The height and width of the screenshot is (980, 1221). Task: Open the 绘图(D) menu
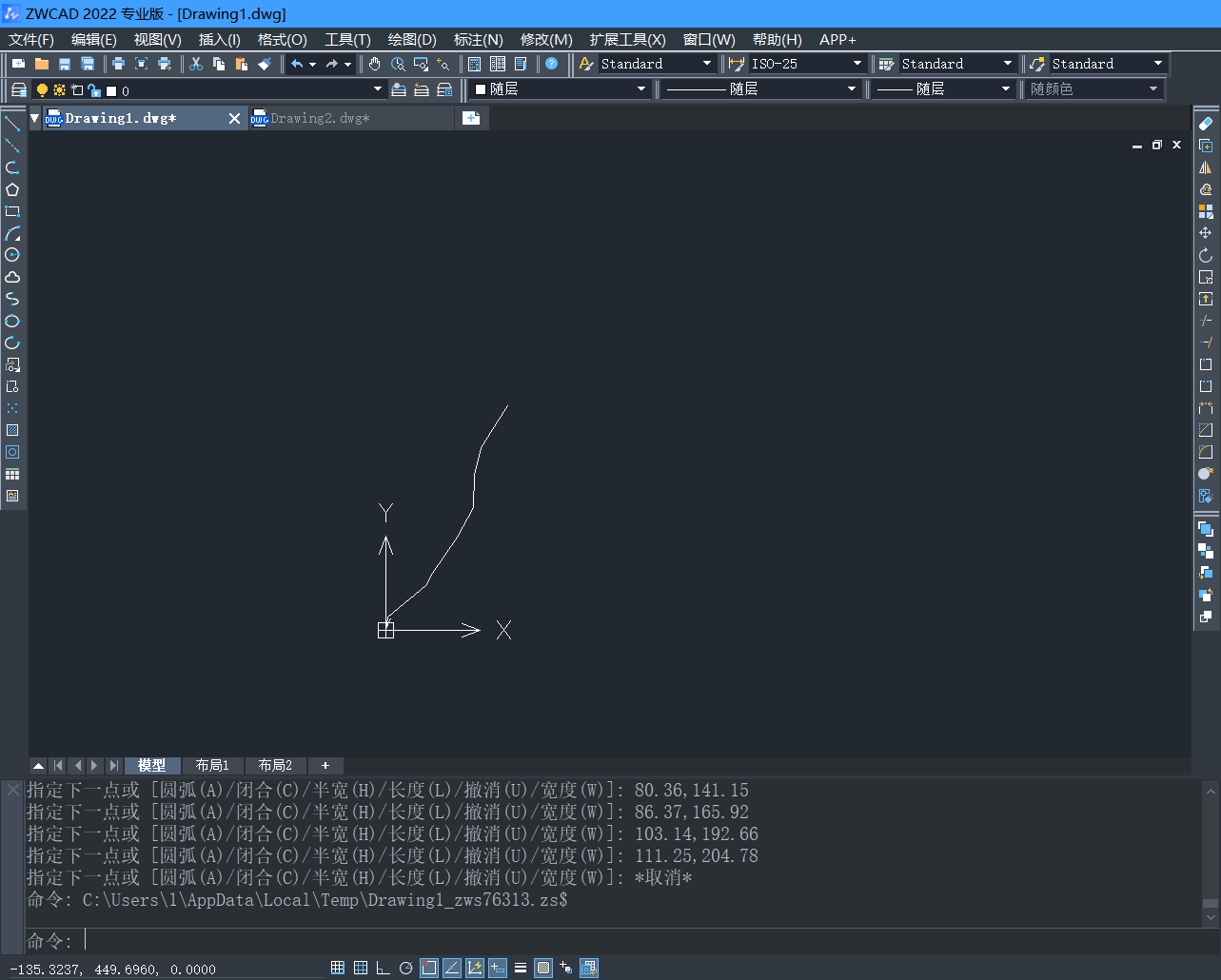(x=412, y=39)
